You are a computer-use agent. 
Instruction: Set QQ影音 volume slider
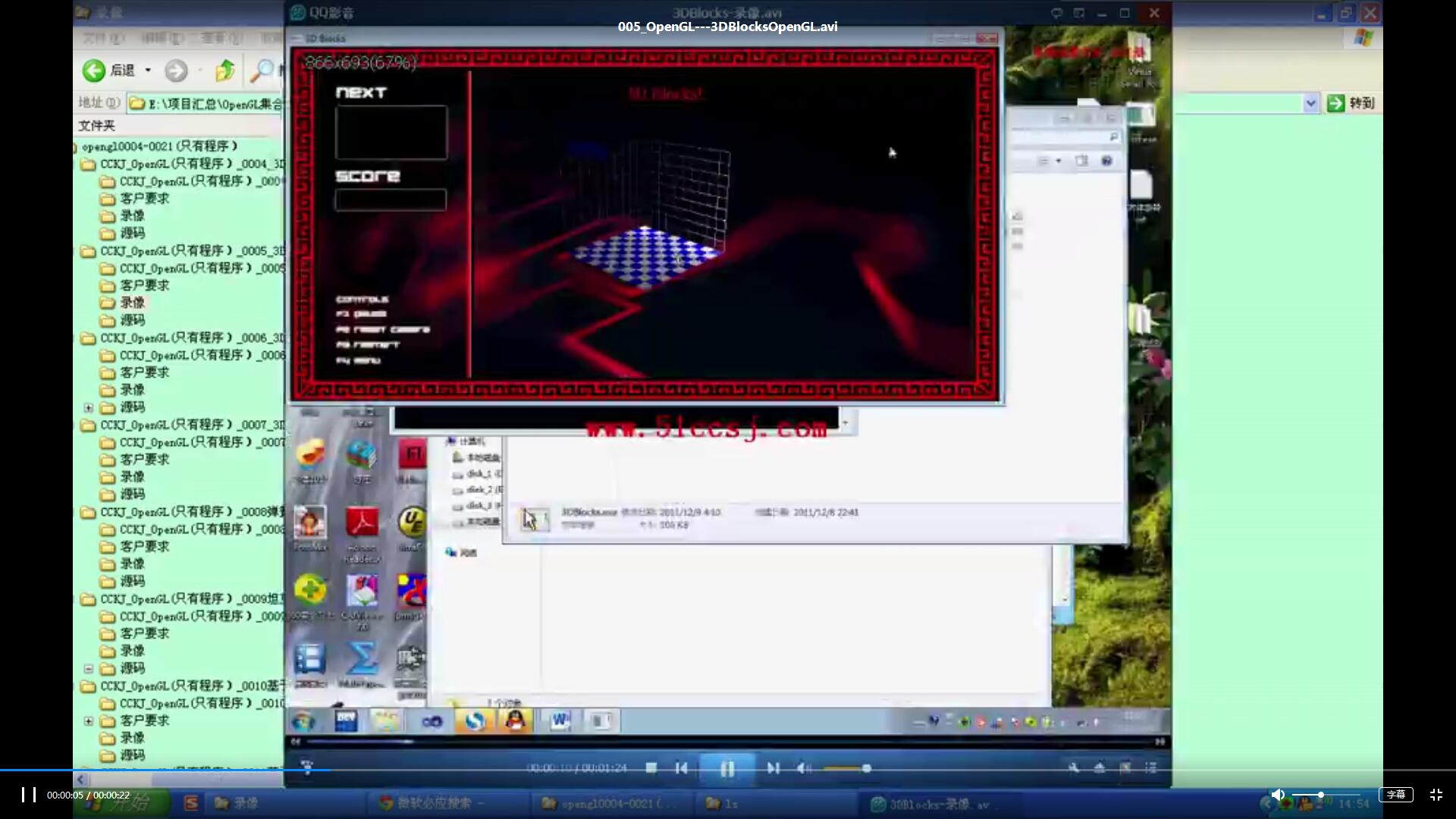pyautogui.click(x=846, y=768)
